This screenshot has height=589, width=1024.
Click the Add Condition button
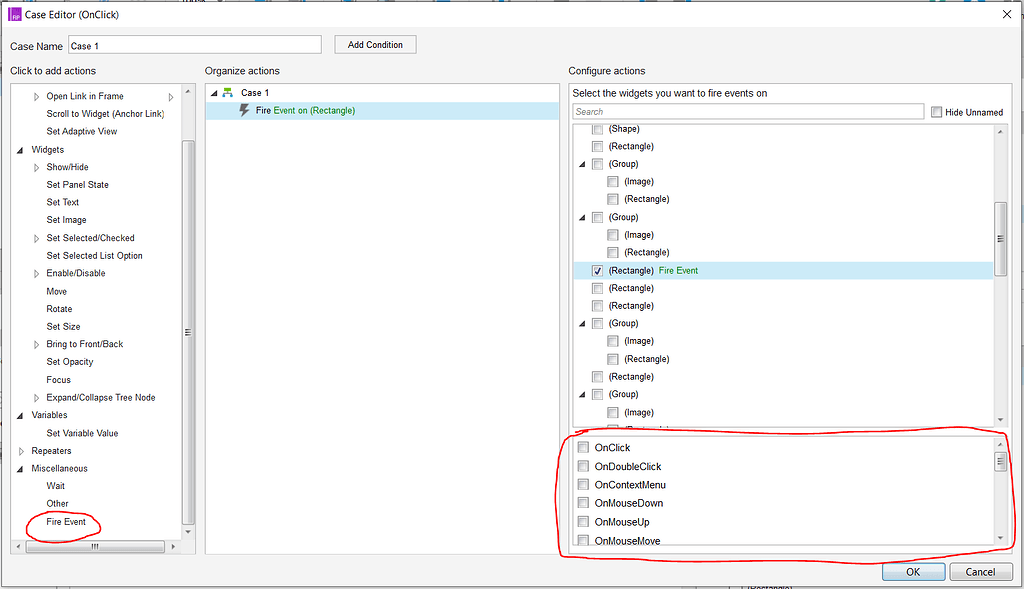click(375, 44)
